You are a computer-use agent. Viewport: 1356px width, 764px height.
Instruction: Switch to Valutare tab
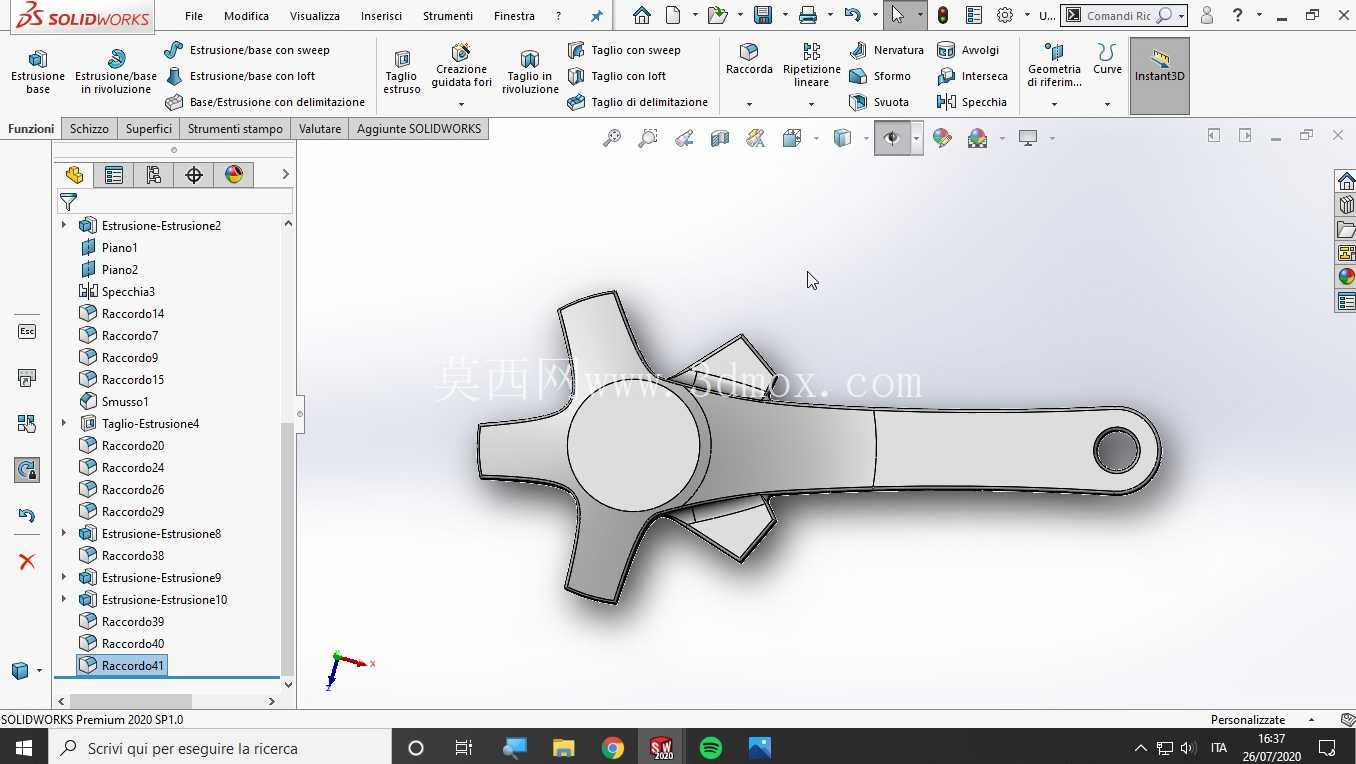pyautogui.click(x=320, y=128)
